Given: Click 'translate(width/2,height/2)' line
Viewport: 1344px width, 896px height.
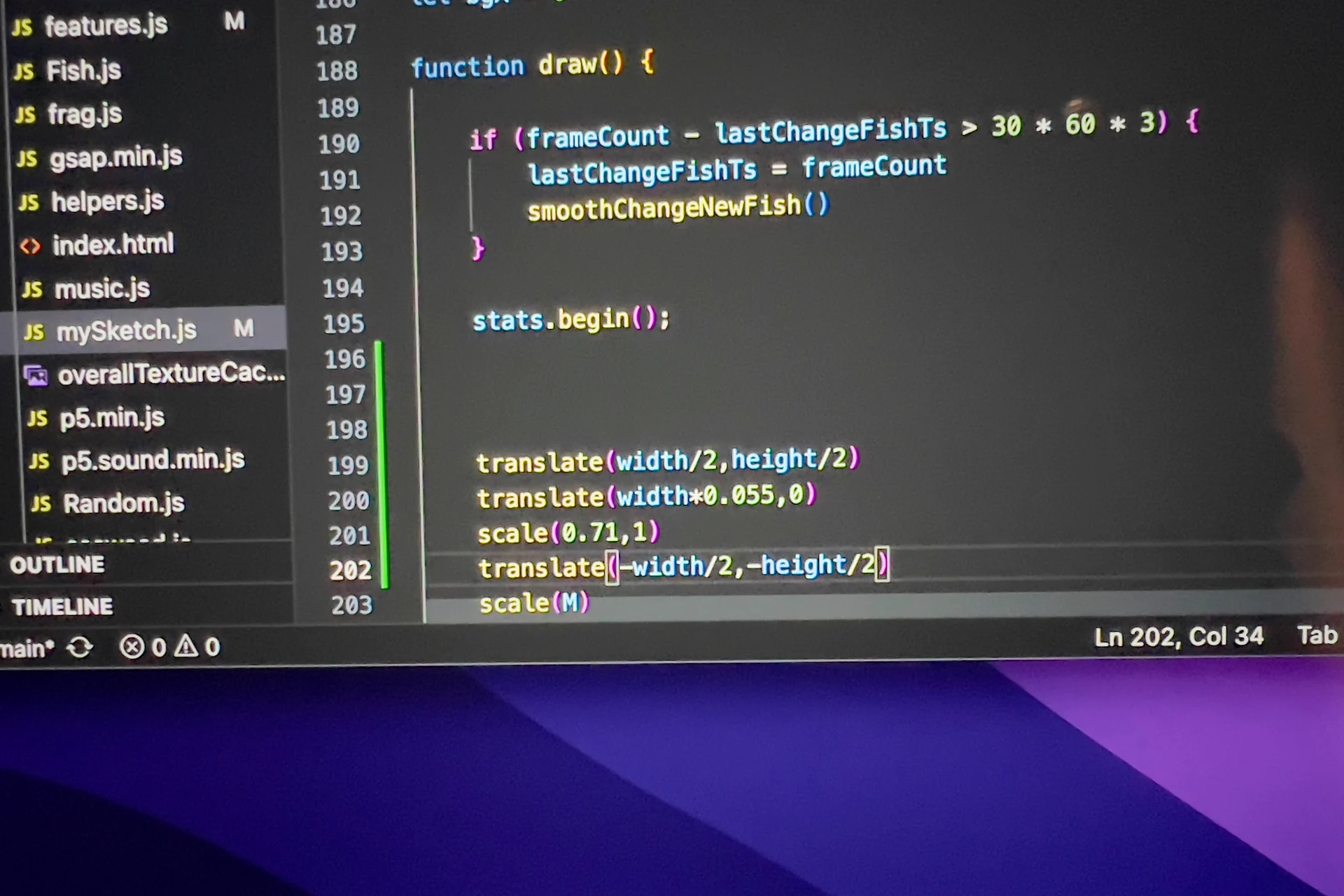Looking at the screenshot, I should pyautogui.click(x=668, y=461).
